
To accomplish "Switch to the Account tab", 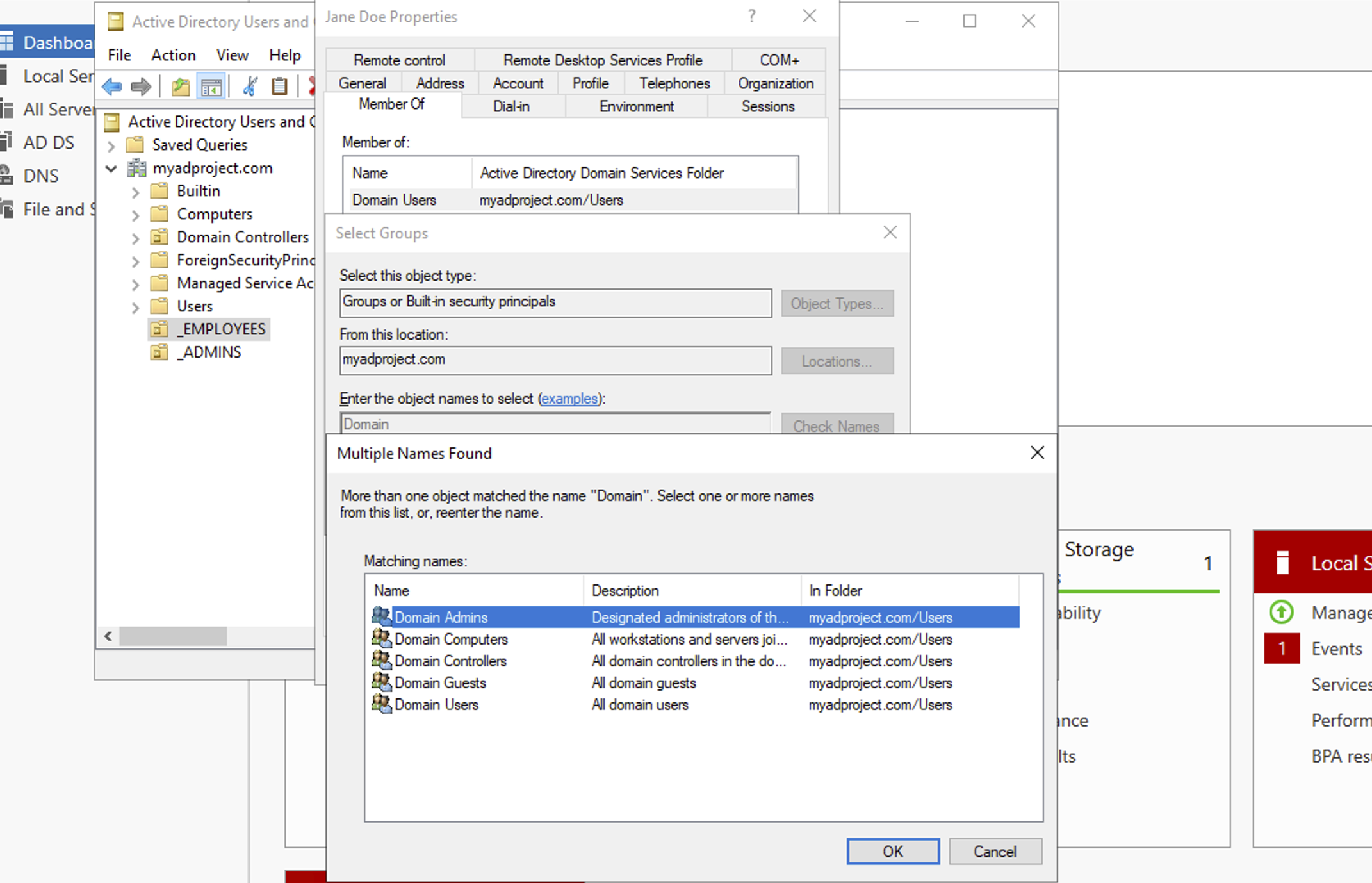I will click(518, 83).
